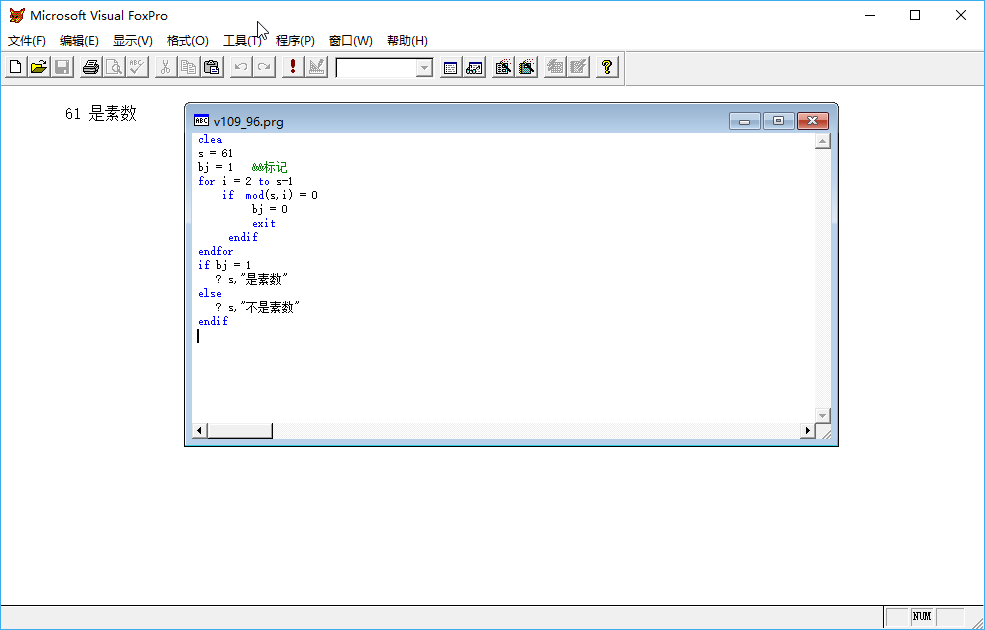
Task: Run the ABC spelling check icon
Action: (137, 67)
